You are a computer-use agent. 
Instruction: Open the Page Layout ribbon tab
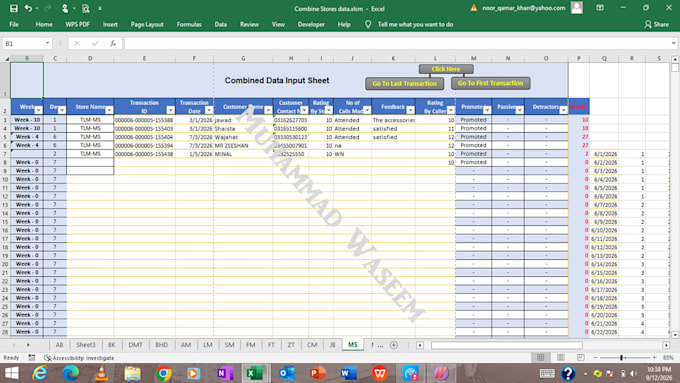pos(147,24)
